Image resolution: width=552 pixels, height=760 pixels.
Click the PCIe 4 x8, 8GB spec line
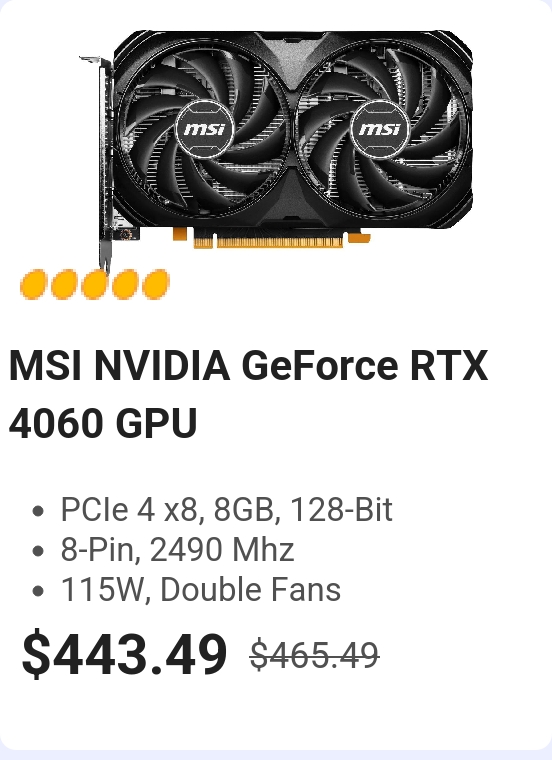tap(226, 509)
